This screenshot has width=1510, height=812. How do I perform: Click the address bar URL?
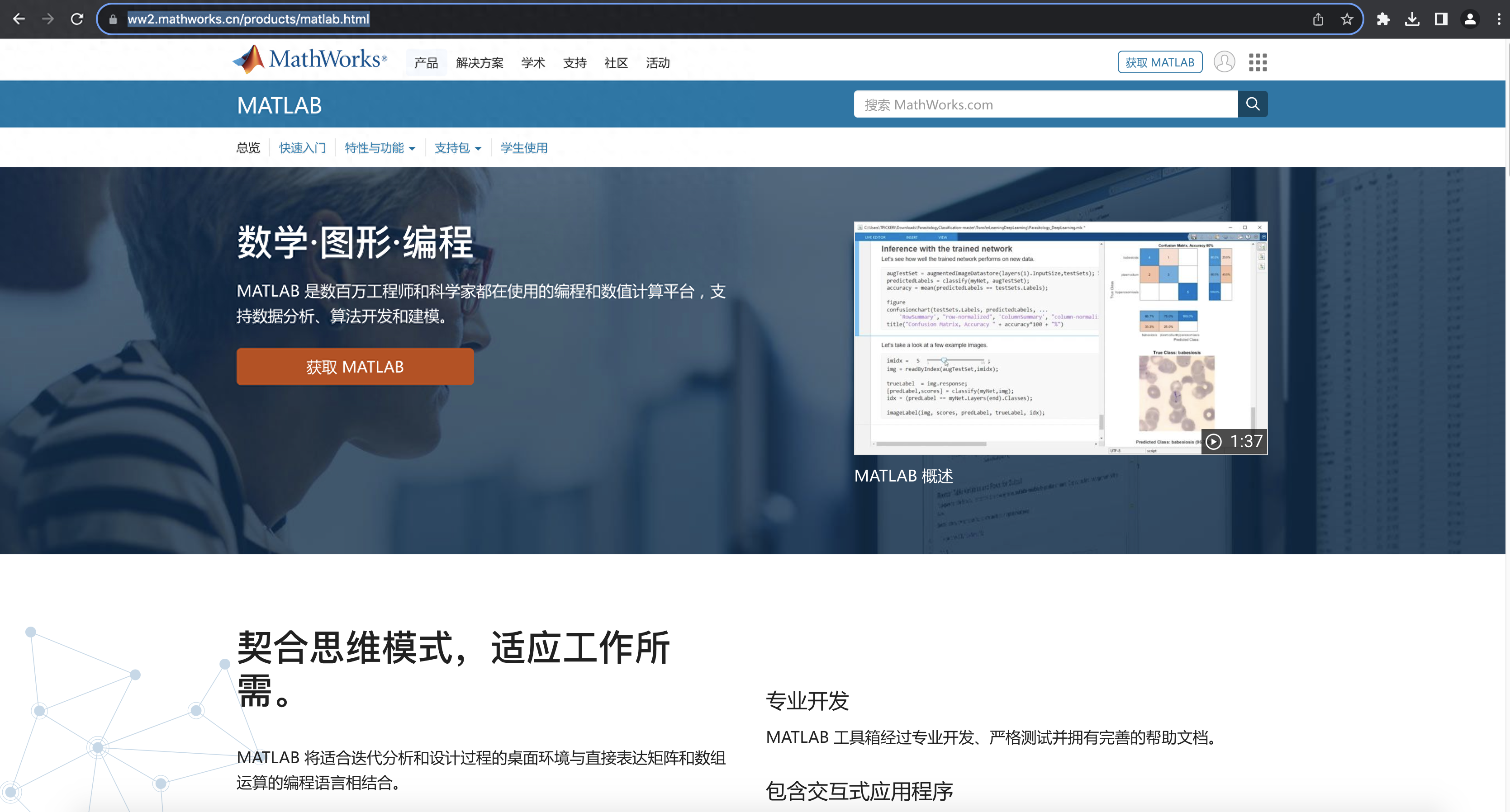(248, 19)
